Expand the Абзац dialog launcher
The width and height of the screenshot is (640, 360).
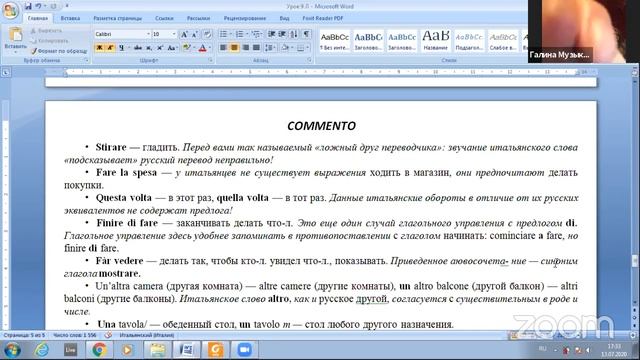point(310,60)
